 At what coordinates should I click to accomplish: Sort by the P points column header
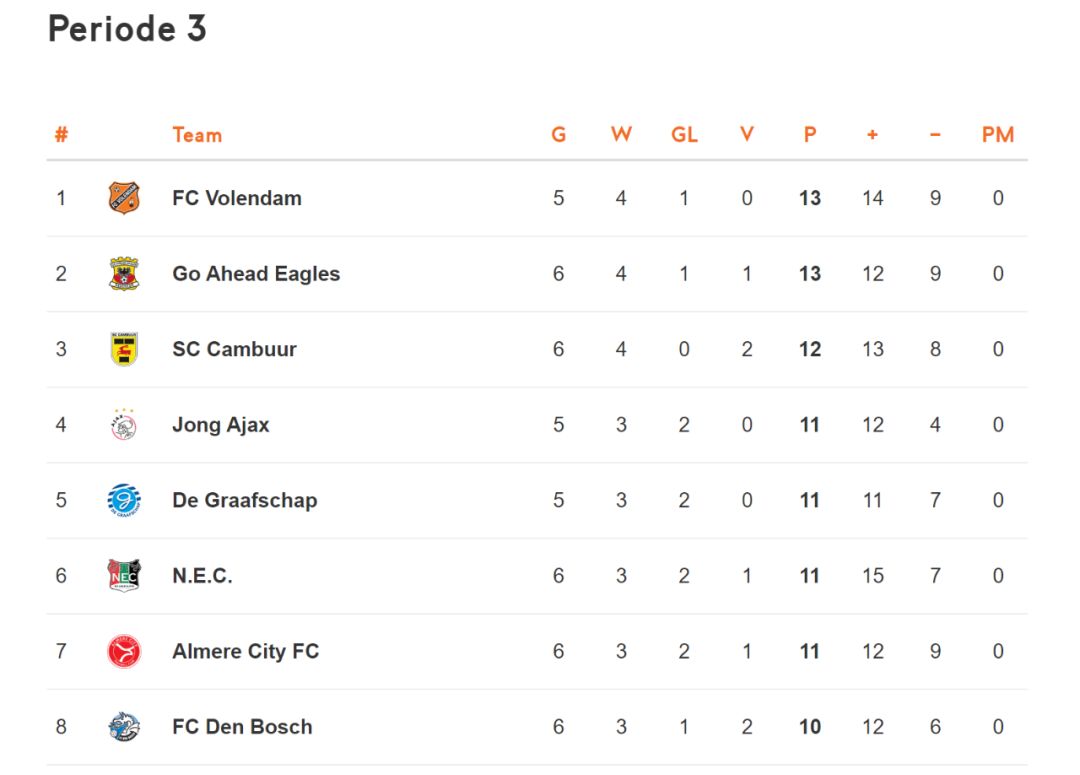[810, 135]
